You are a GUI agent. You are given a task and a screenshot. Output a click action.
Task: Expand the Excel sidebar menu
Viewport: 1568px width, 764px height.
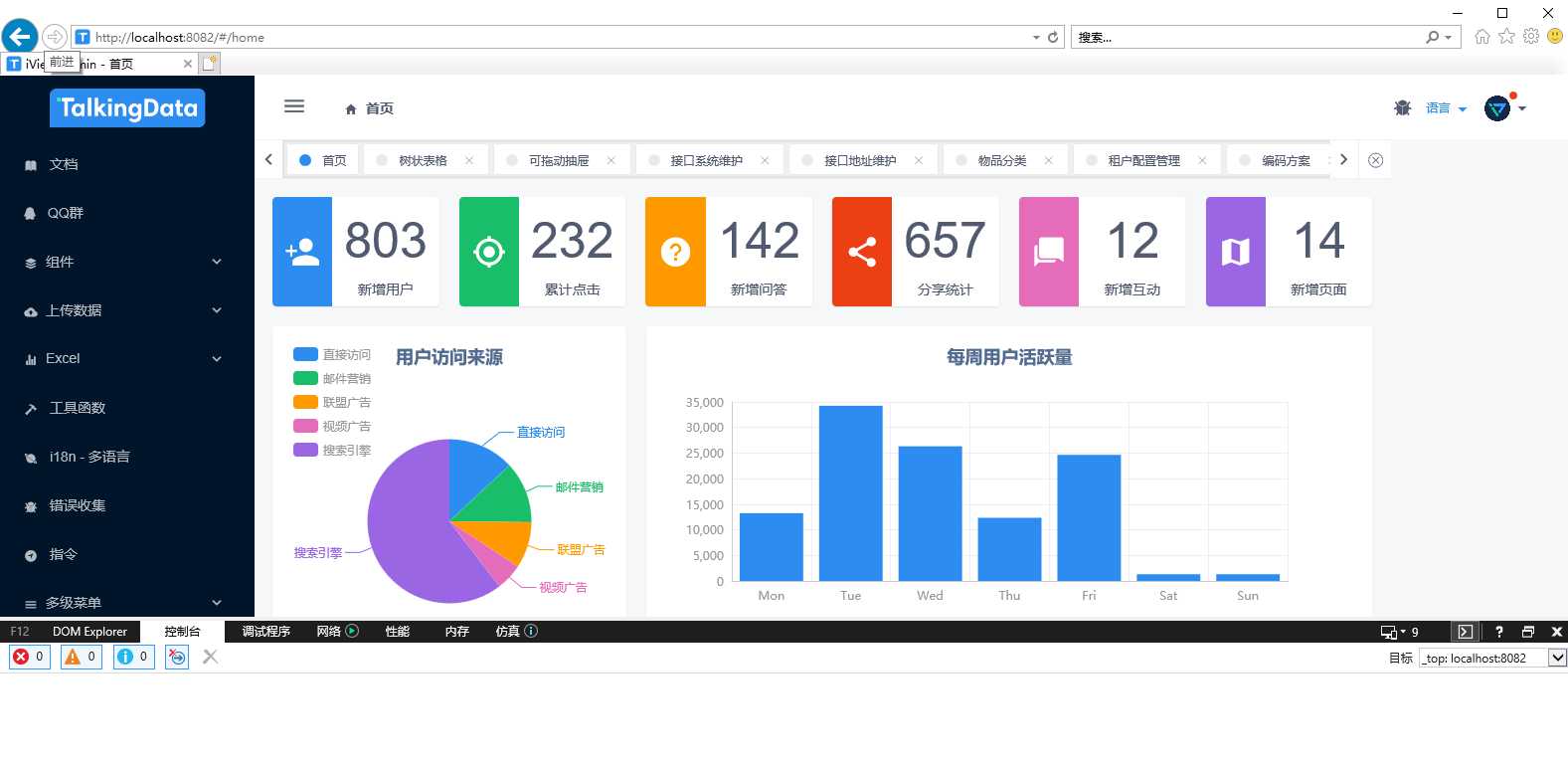coord(127,358)
